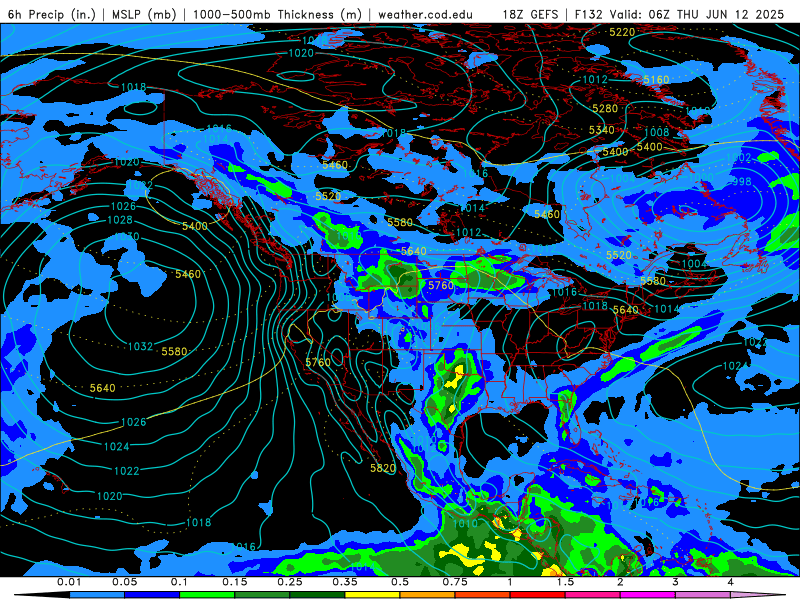Viewport: 800px width, 600px height.
Task: Click the 998 low pressure label
Action: pyautogui.click(x=741, y=181)
